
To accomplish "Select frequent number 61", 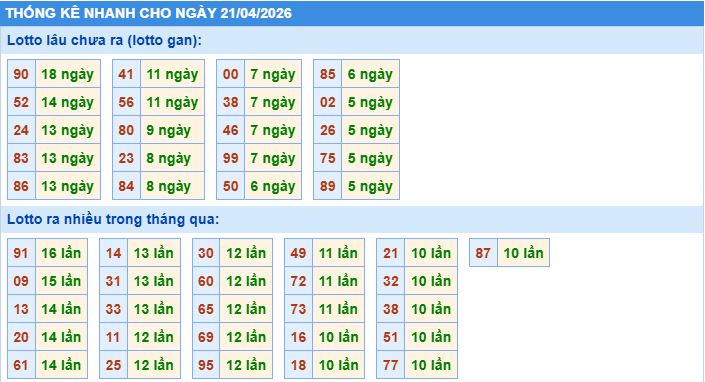I will (21, 364).
